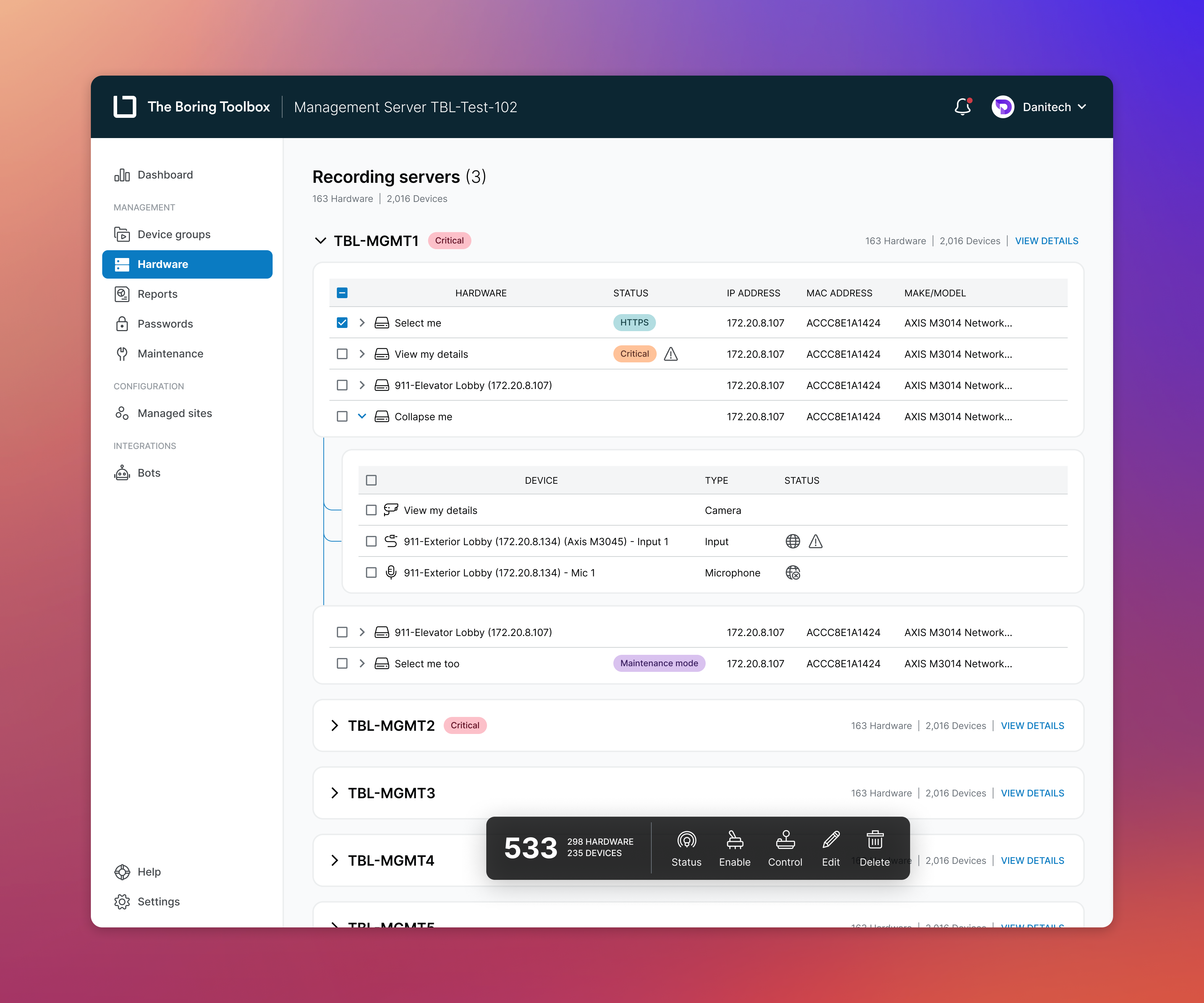Expand the 'Select me' hardware row
Image resolution: width=1204 pixels, height=1003 pixels.
(x=362, y=323)
